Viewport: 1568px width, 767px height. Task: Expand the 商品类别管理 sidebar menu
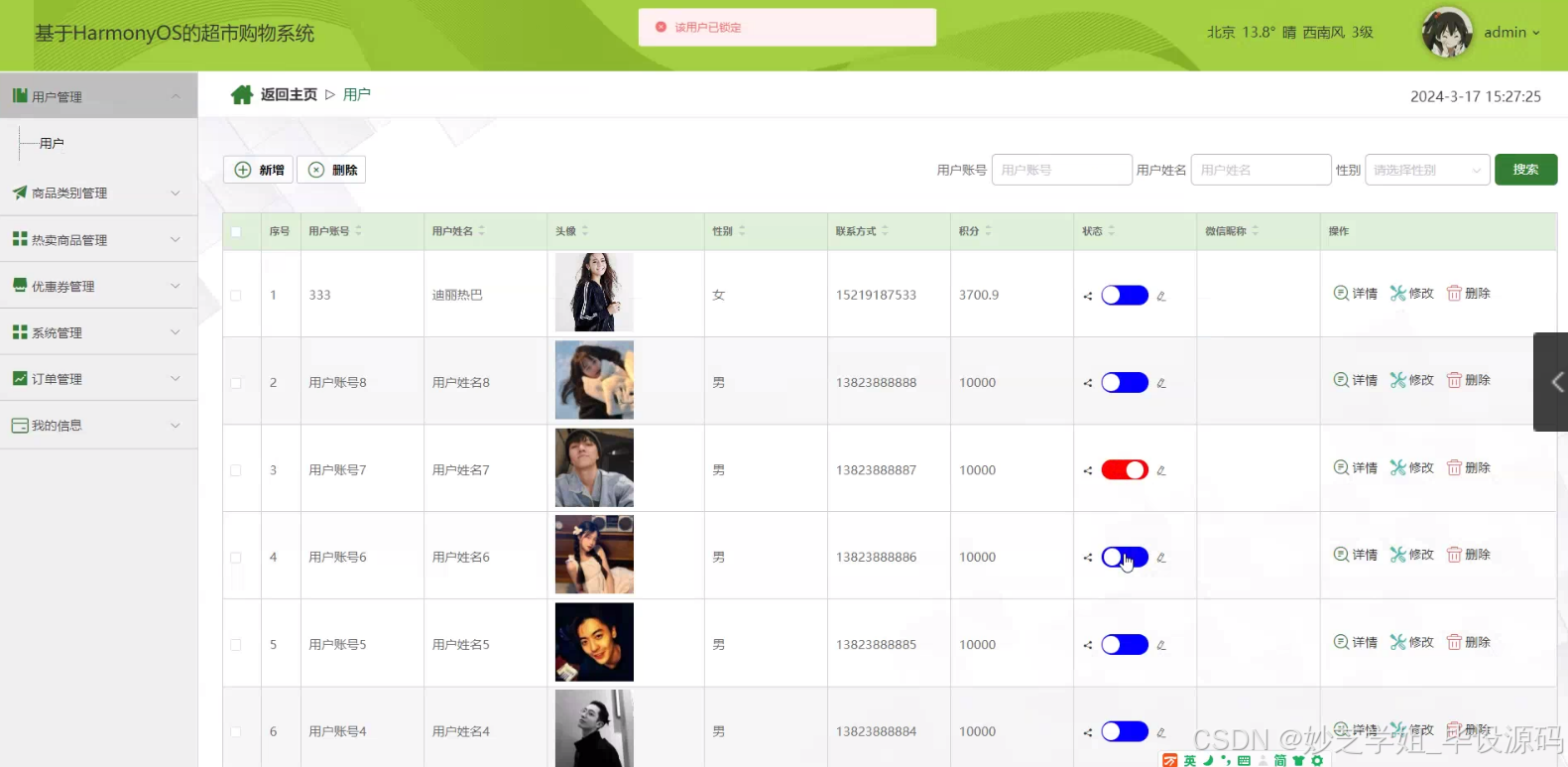(98, 192)
